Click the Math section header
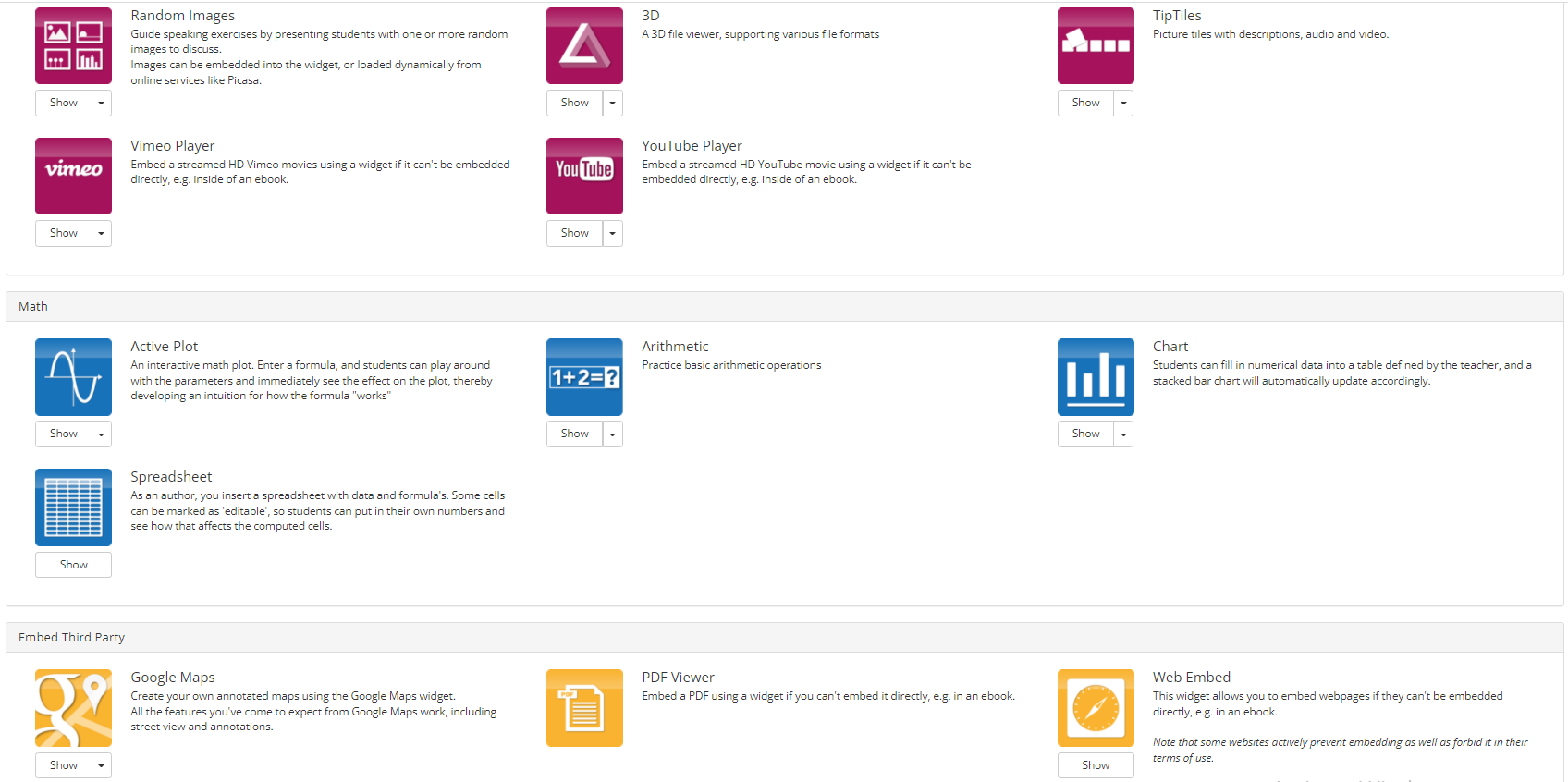Viewport: 1568px width, 782px height. point(33,307)
